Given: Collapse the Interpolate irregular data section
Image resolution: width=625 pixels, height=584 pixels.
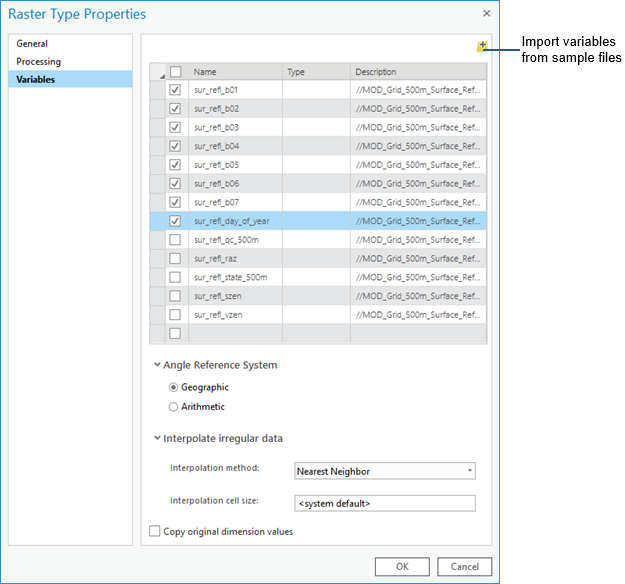Looking at the screenshot, I should [157, 438].
